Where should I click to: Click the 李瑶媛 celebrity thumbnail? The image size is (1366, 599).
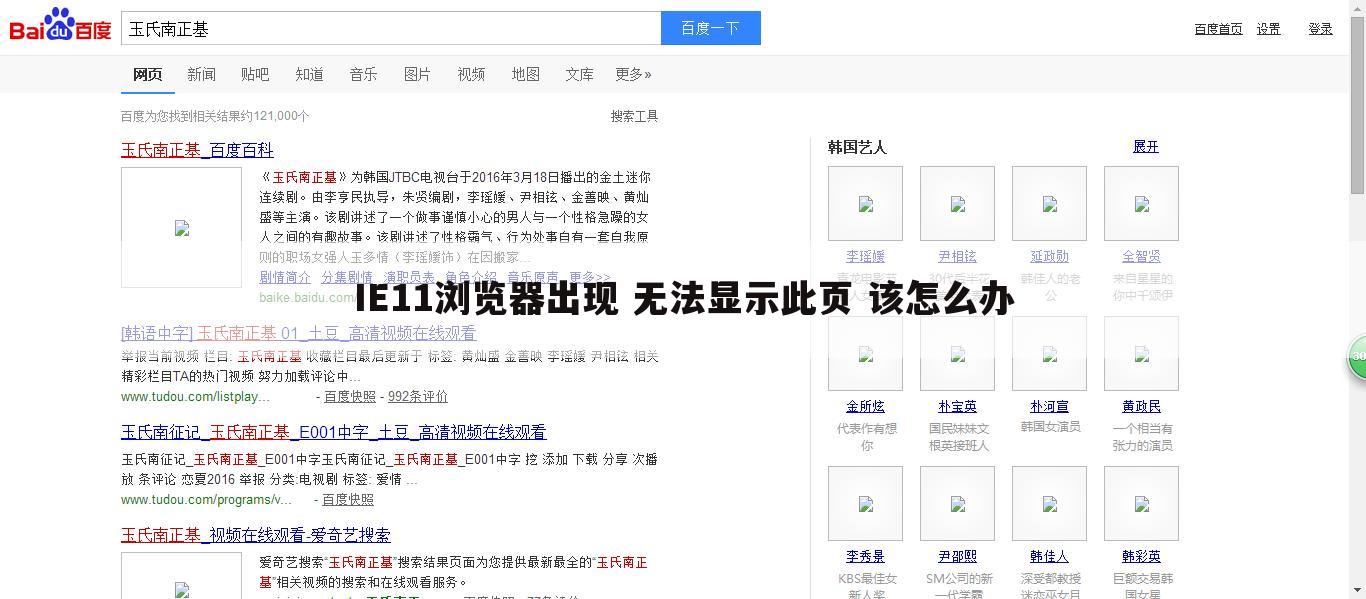(x=864, y=203)
